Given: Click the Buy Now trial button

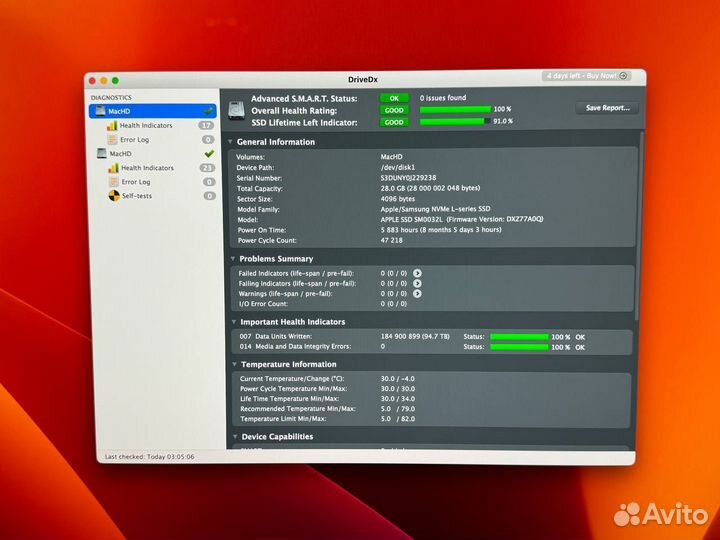Looking at the screenshot, I should (587, 76).
